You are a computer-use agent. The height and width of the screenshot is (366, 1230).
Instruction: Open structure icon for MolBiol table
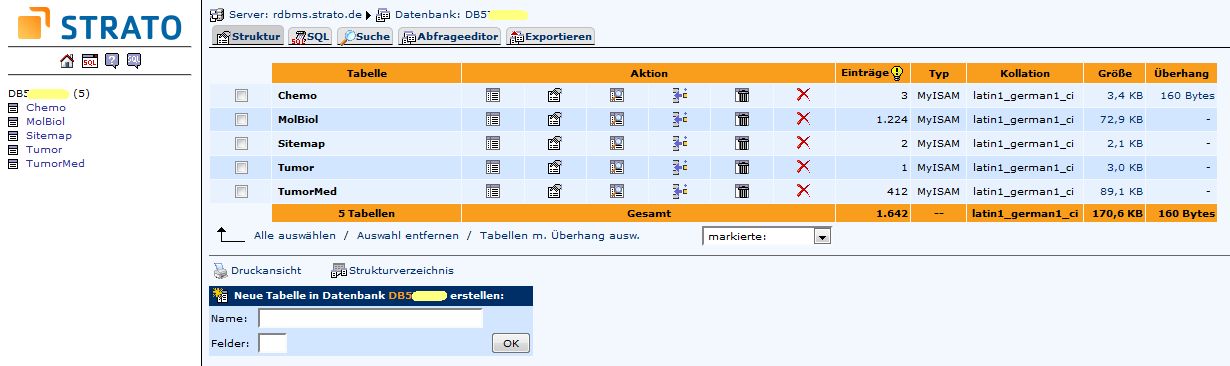(555, 119)
